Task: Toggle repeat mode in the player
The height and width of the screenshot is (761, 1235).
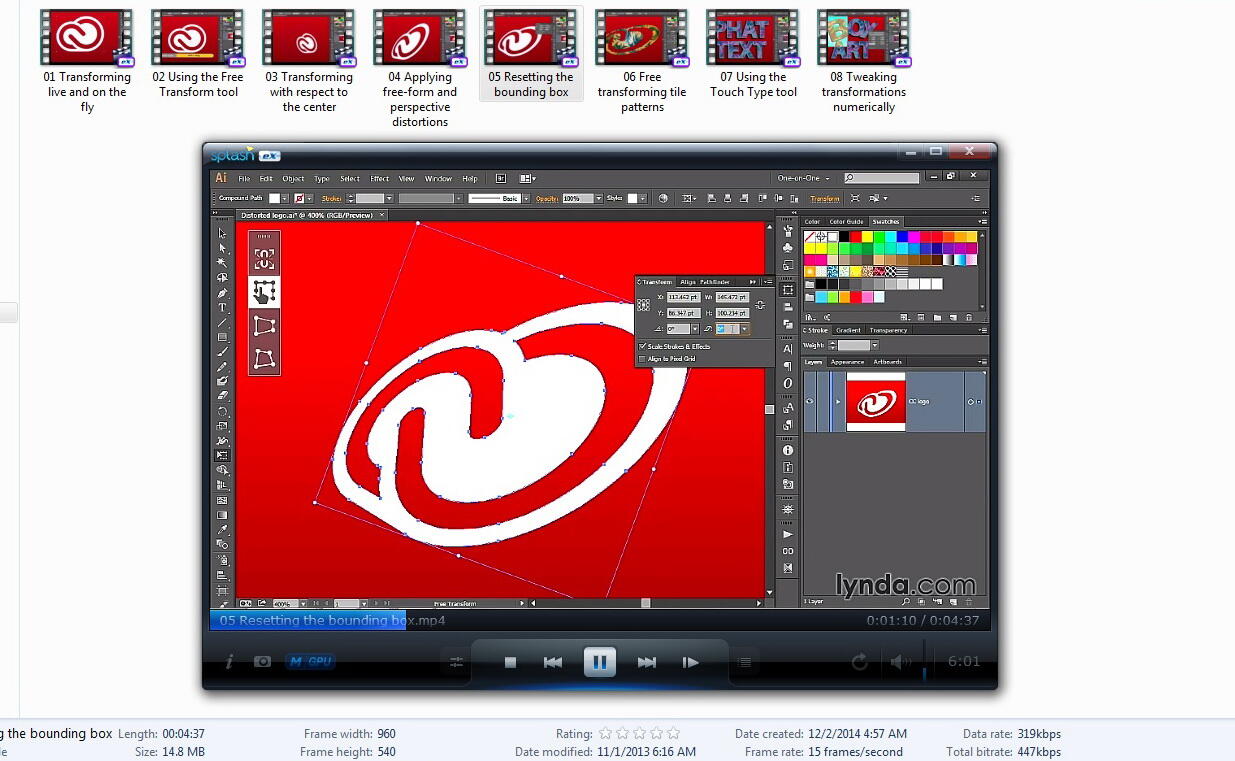Action: point(859,661)
